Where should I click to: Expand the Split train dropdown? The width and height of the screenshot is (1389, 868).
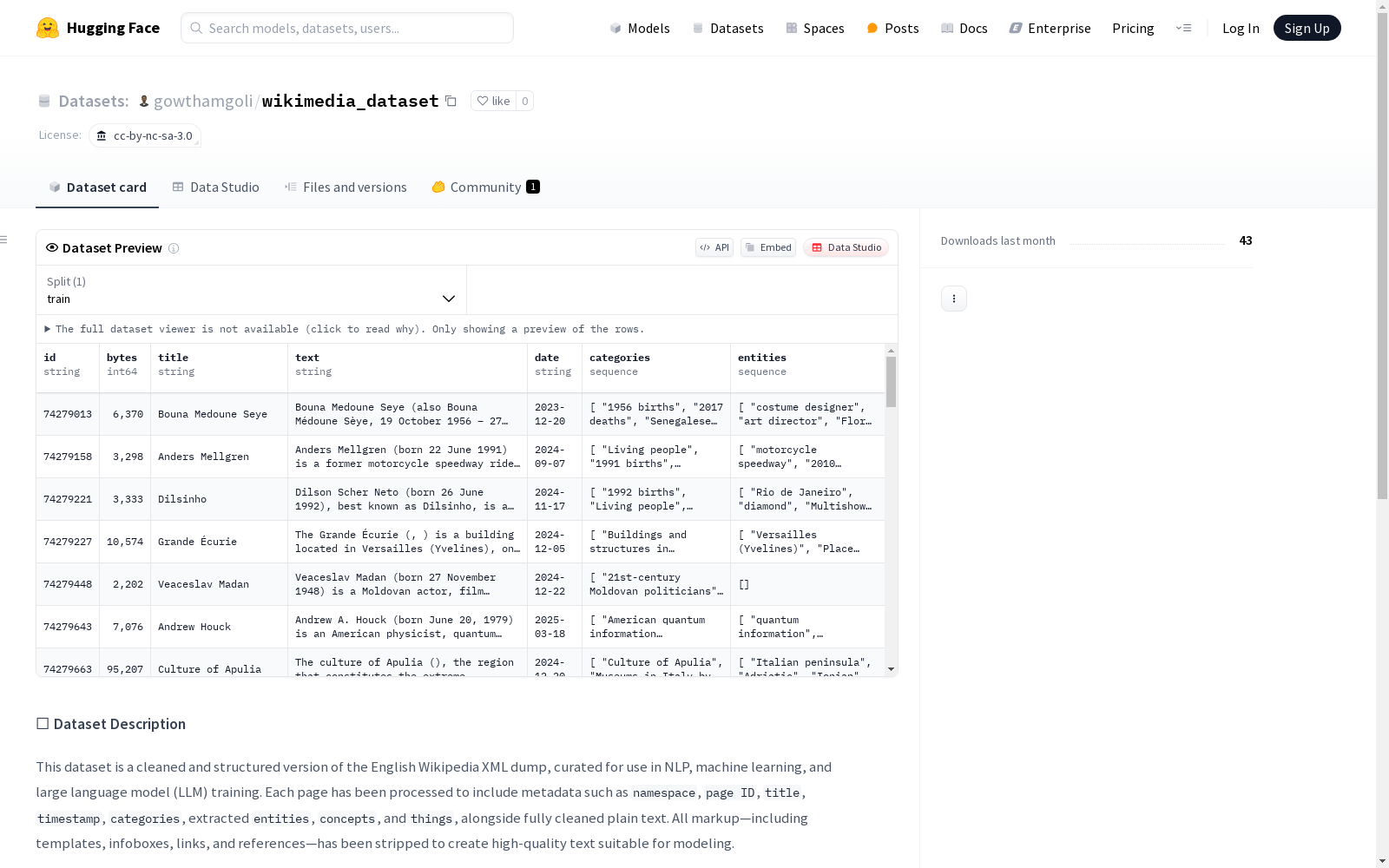(x=252, y=290)
